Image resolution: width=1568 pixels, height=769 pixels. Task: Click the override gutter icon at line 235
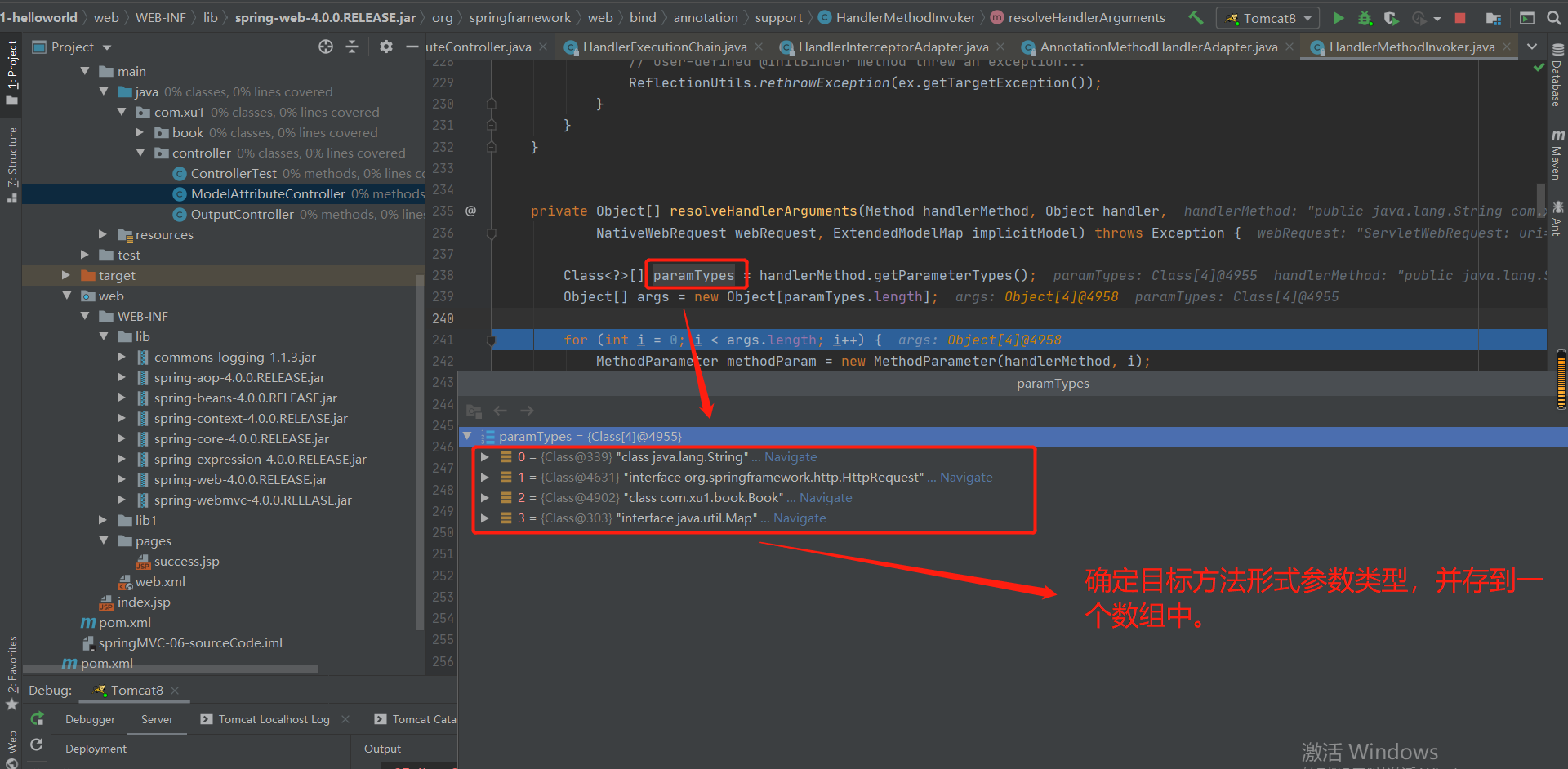(470, 211)
